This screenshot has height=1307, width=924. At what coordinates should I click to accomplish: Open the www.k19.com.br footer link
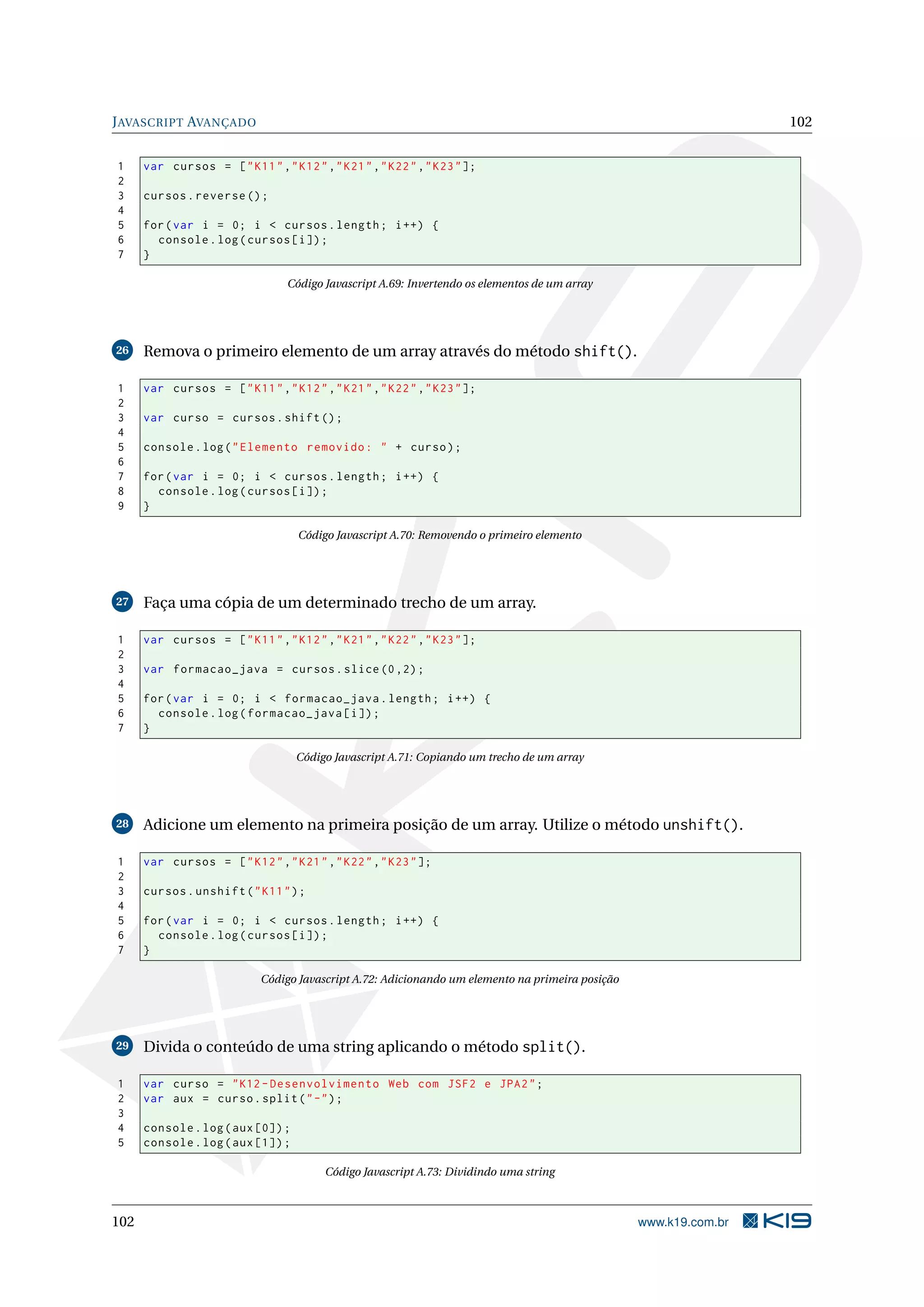pyautogui.click(x=683, y=1222)
